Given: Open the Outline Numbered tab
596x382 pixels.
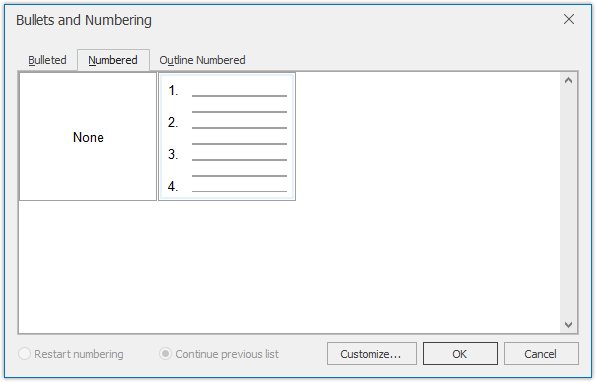Looking at the screenshot, I should pyautogui.click(x=202, y=60).
